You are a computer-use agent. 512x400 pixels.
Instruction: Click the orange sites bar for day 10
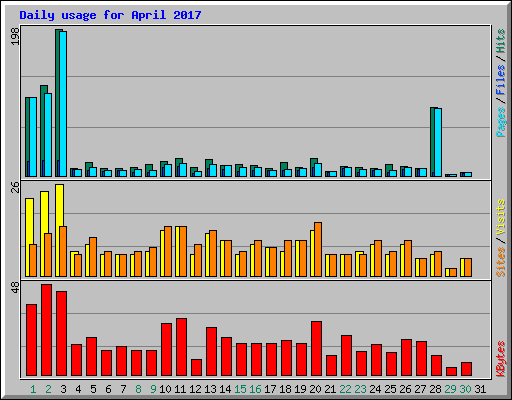(x=168, y=252)
